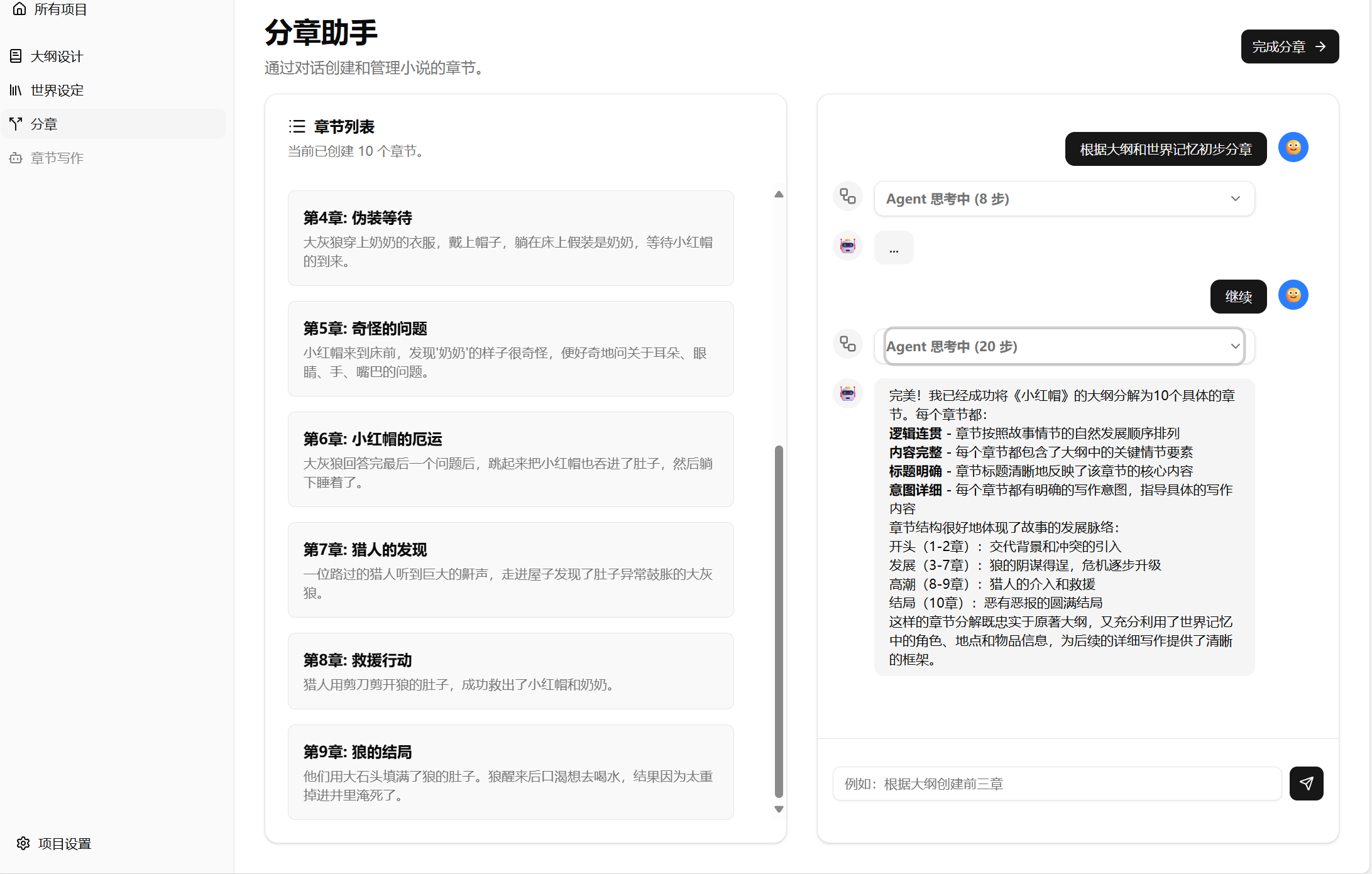Switch to the 分章 sidebar item
The width and height of the screenshot is (1372, 874).
tap(44, 124)
